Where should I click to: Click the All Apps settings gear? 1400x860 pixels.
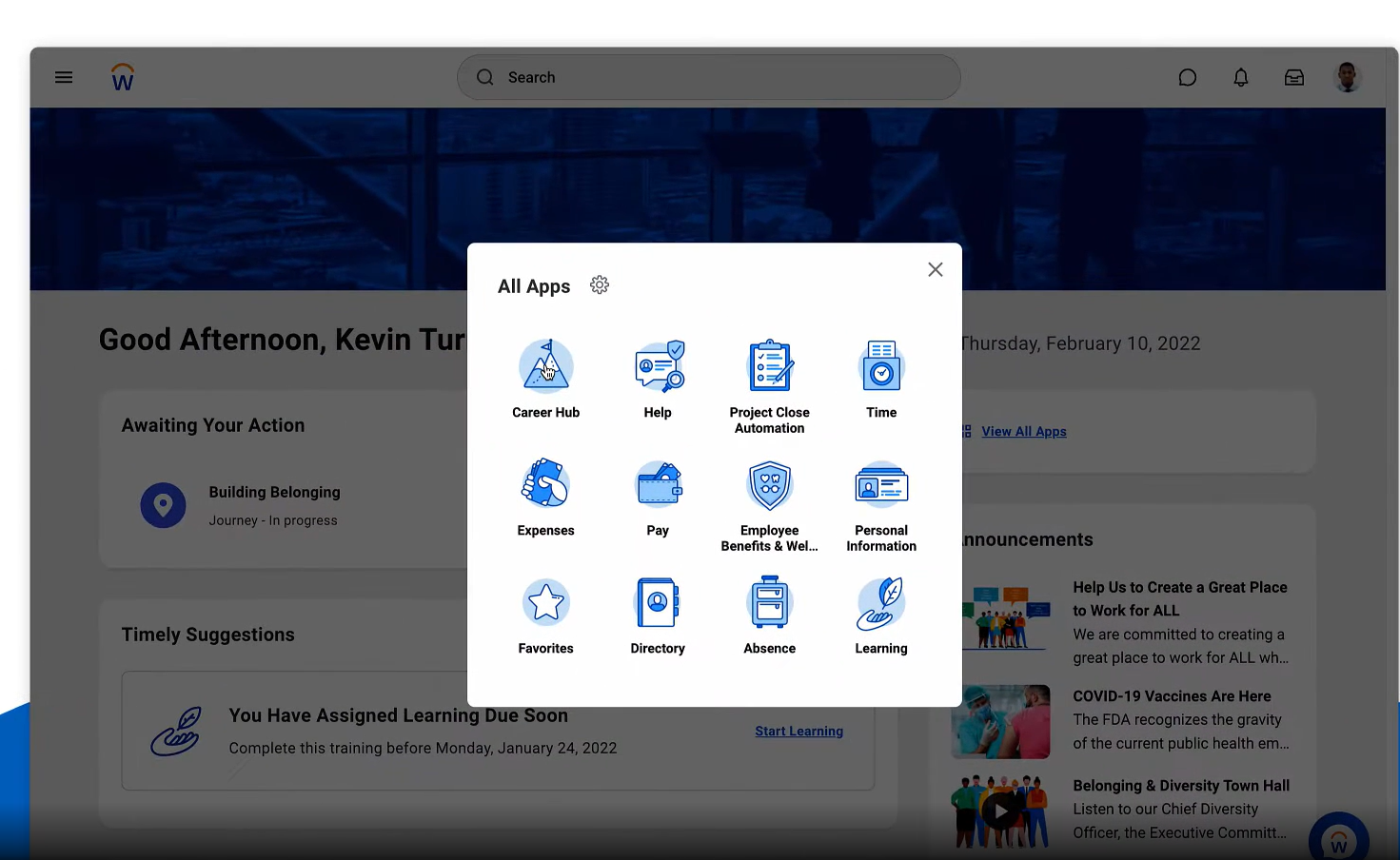pos(600,285)
